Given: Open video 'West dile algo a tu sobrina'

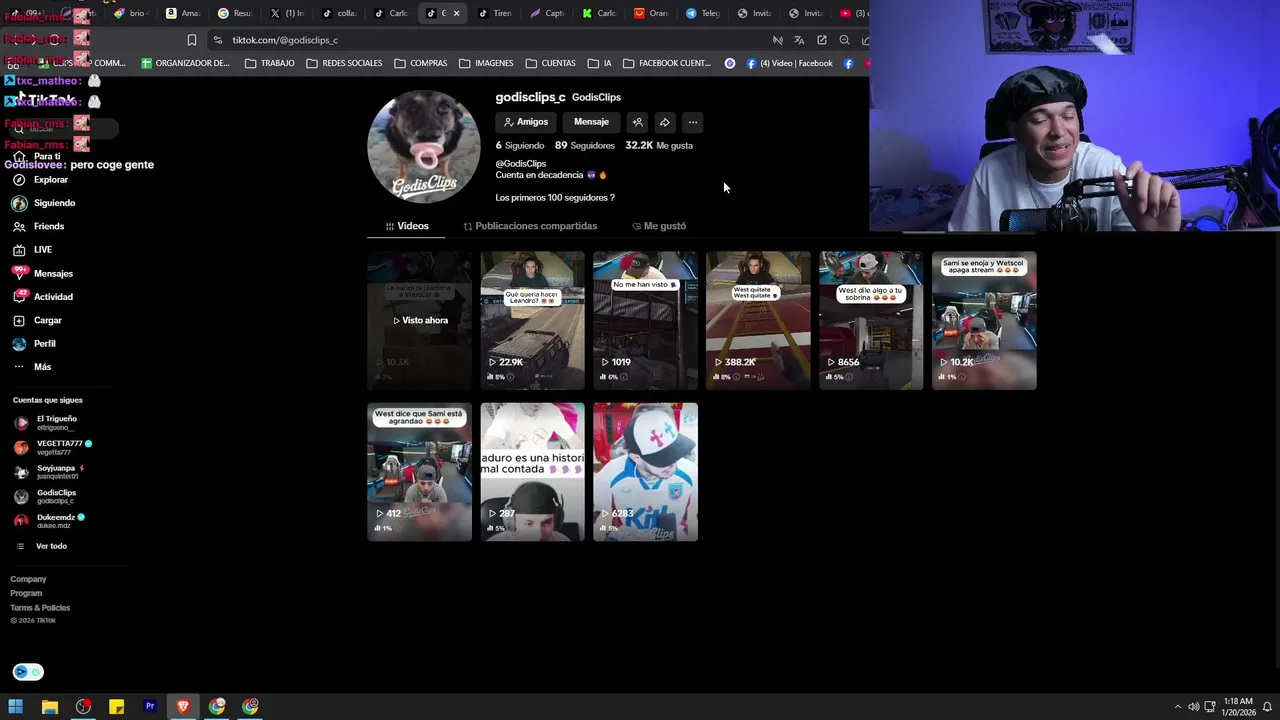Looking at the screenshot, I should (872, 320).
